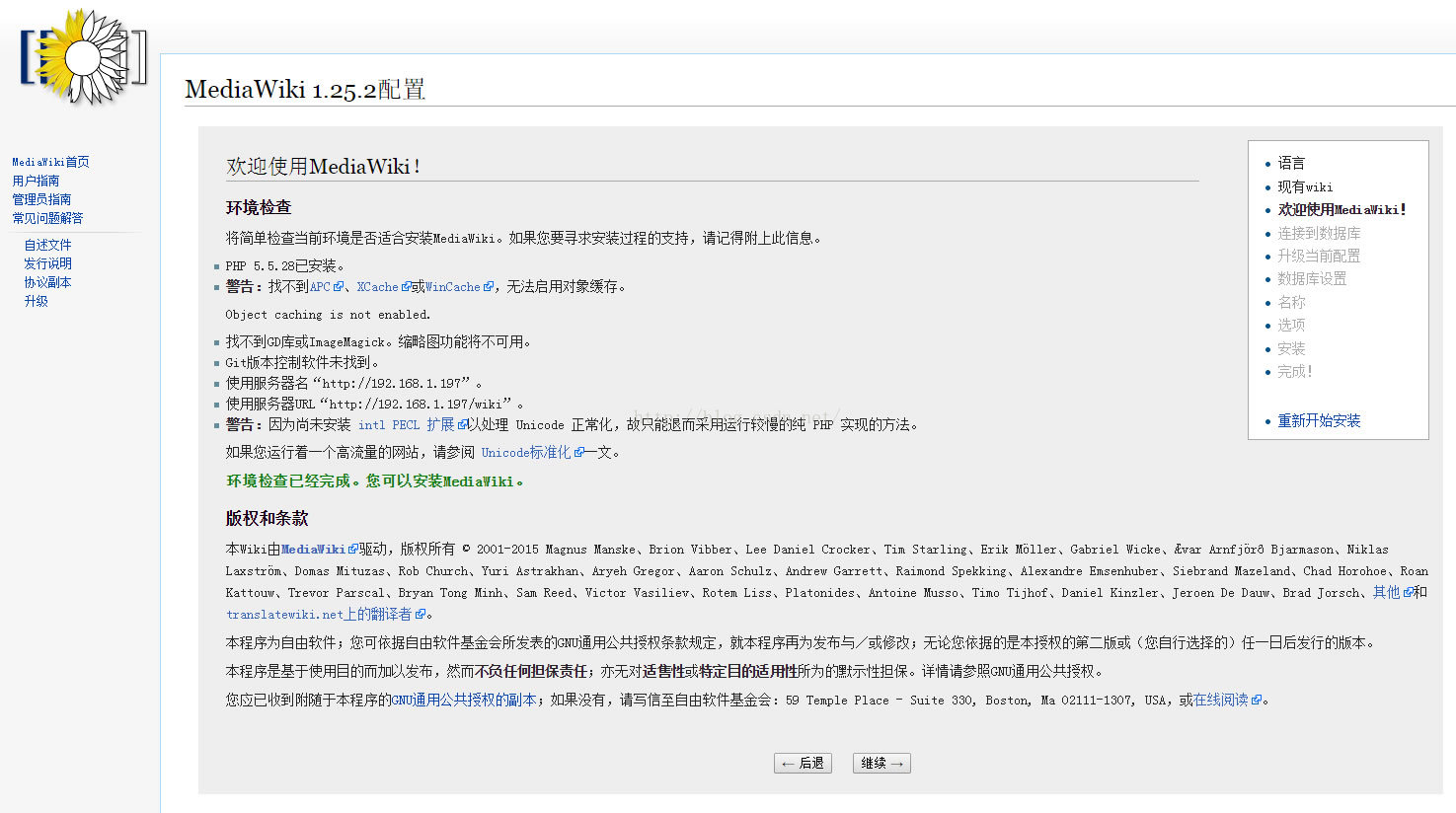
Task: Click the Git版本控制软件未找到 line
Action: click(x=302, y=363)
